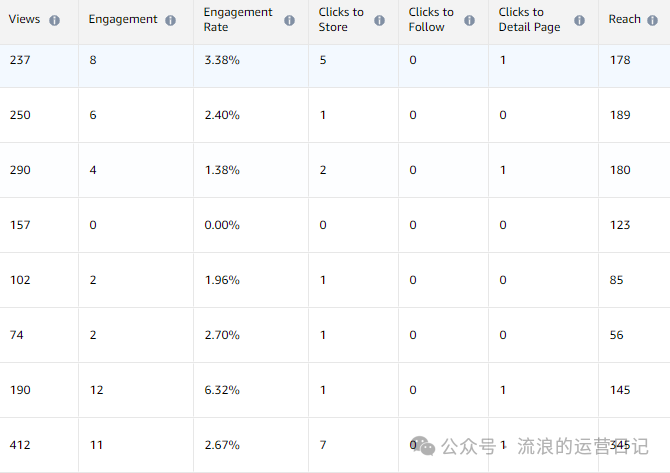Select the Engagement Rate column header
670x473 pixels.
tap(238, 20)
